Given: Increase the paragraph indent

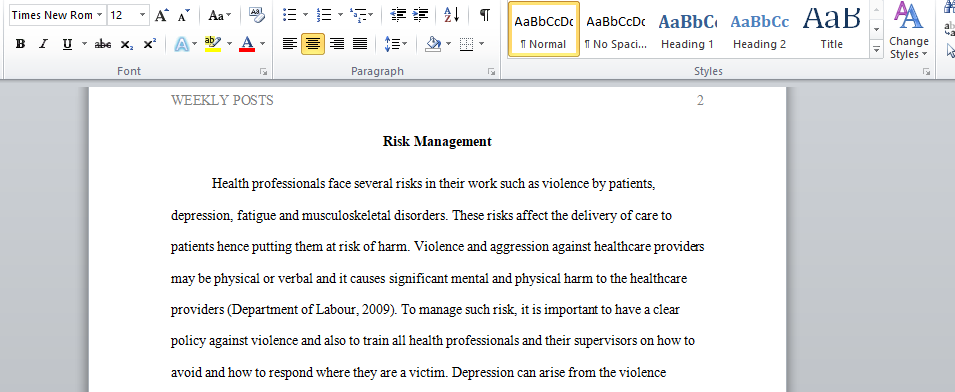Looking at the screenshot, I should 421,15.
